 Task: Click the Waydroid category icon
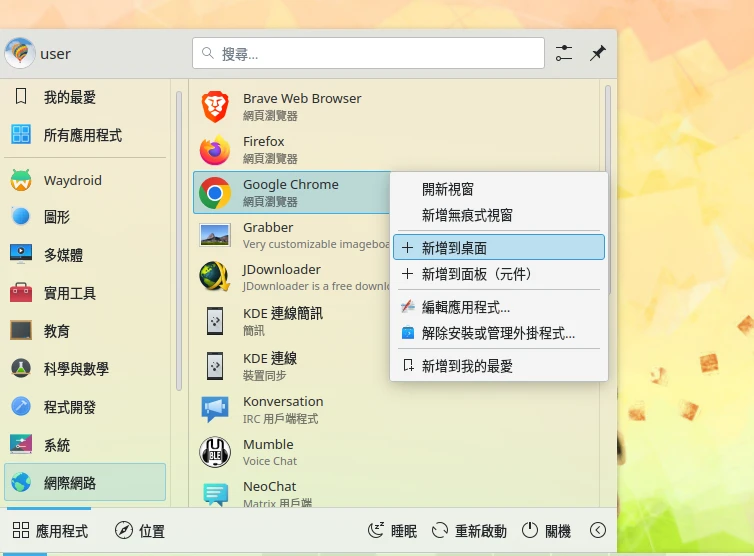click(x=21, y=180)
